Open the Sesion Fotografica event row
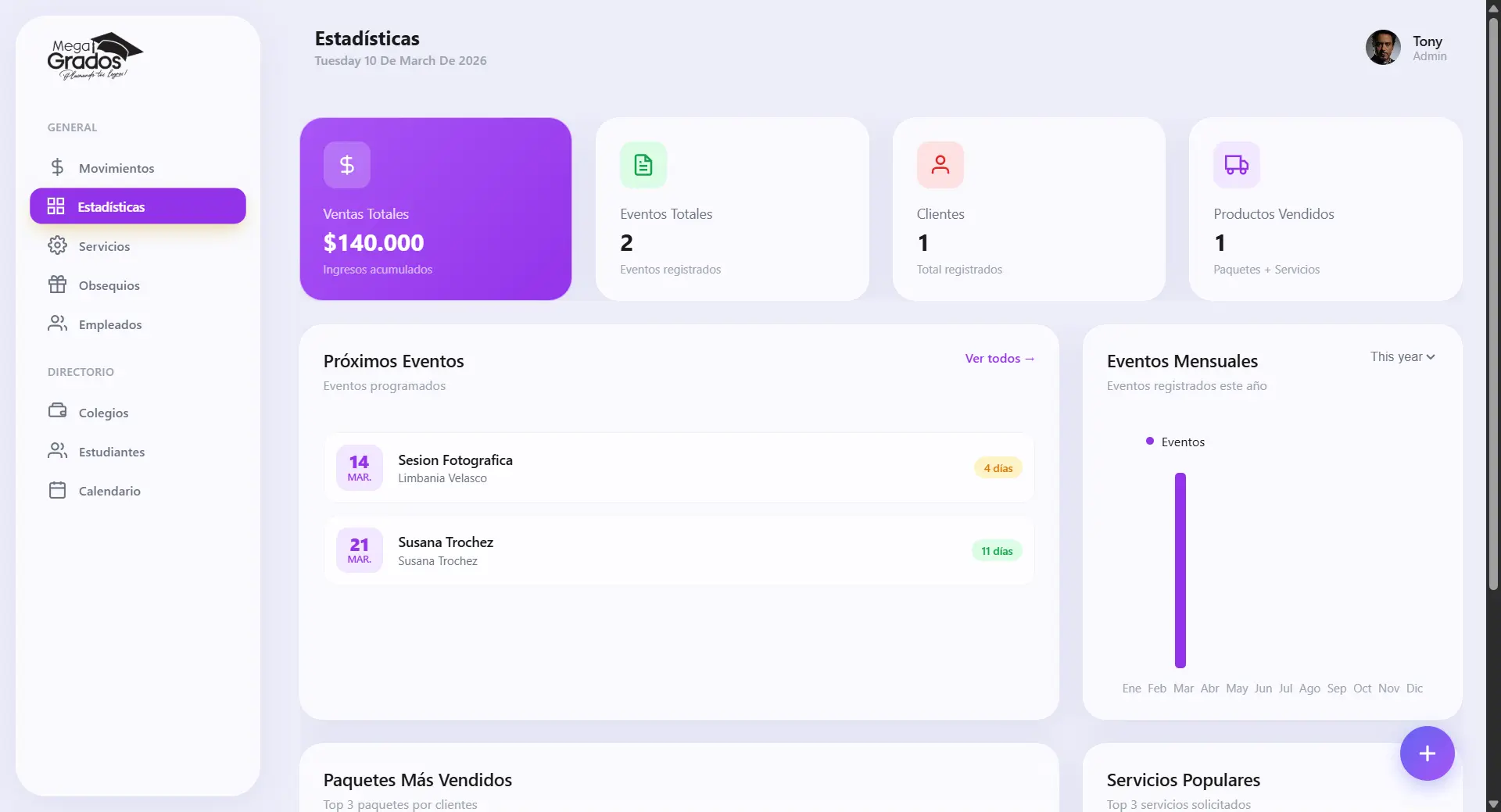The width and height of the screenshot is (1501, 812). coord(679,468)
